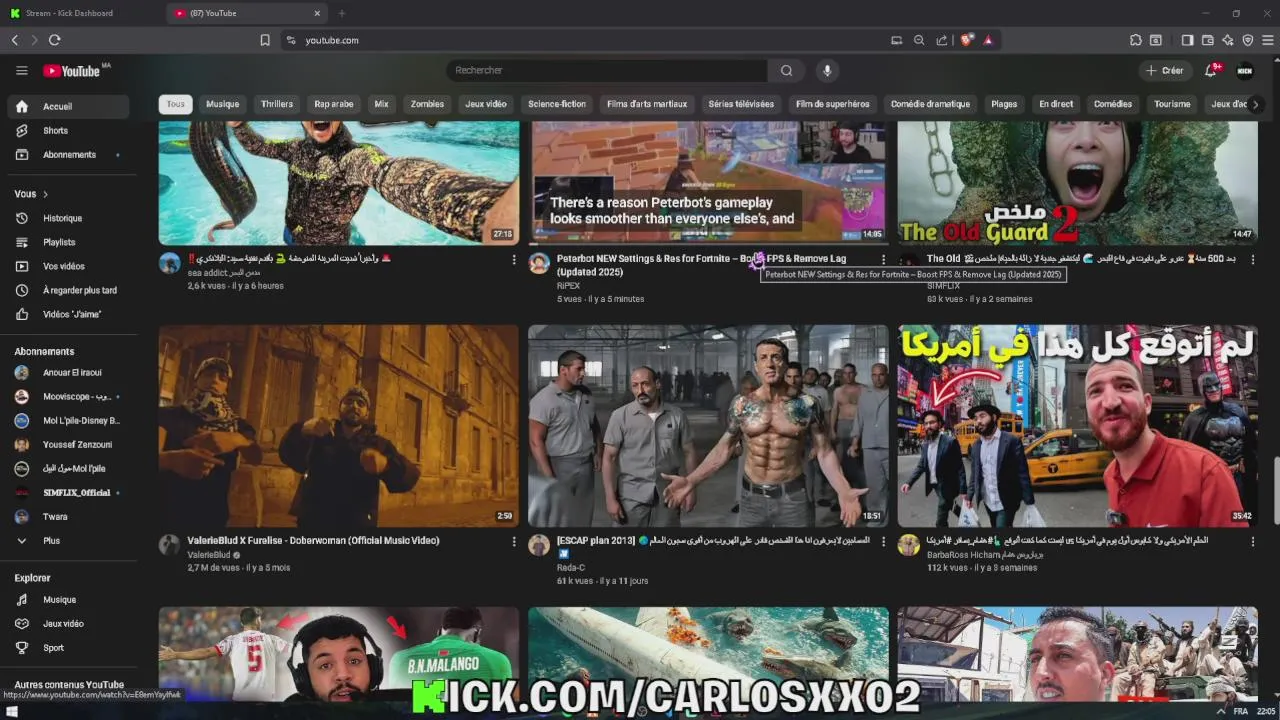Go back with the browser back arrow
This screenshot has height=720, width=1280.
pyautogui.click(x=15, y=40)
